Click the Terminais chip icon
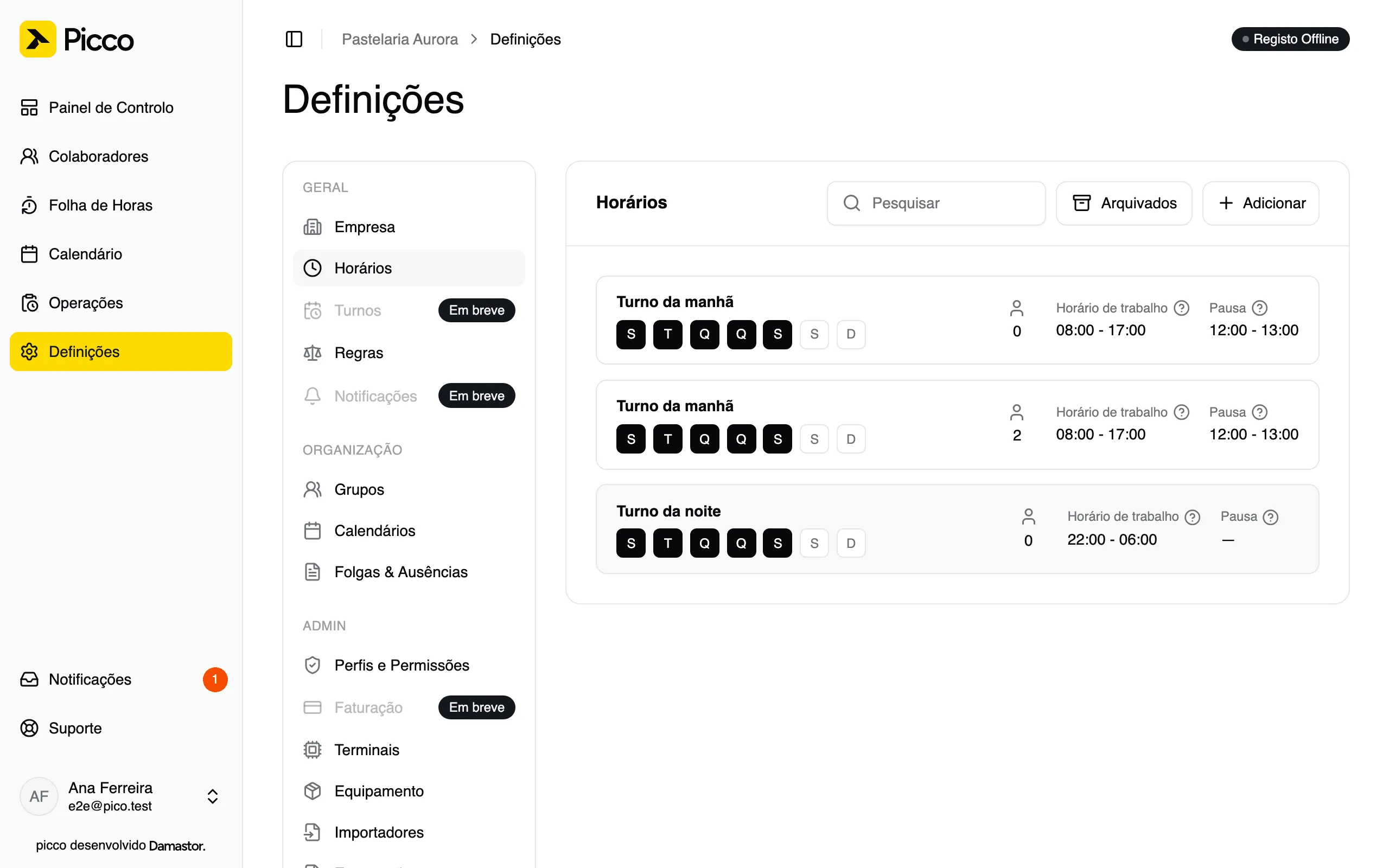This screenshot has width=1389, height=868. click(312, 750)
